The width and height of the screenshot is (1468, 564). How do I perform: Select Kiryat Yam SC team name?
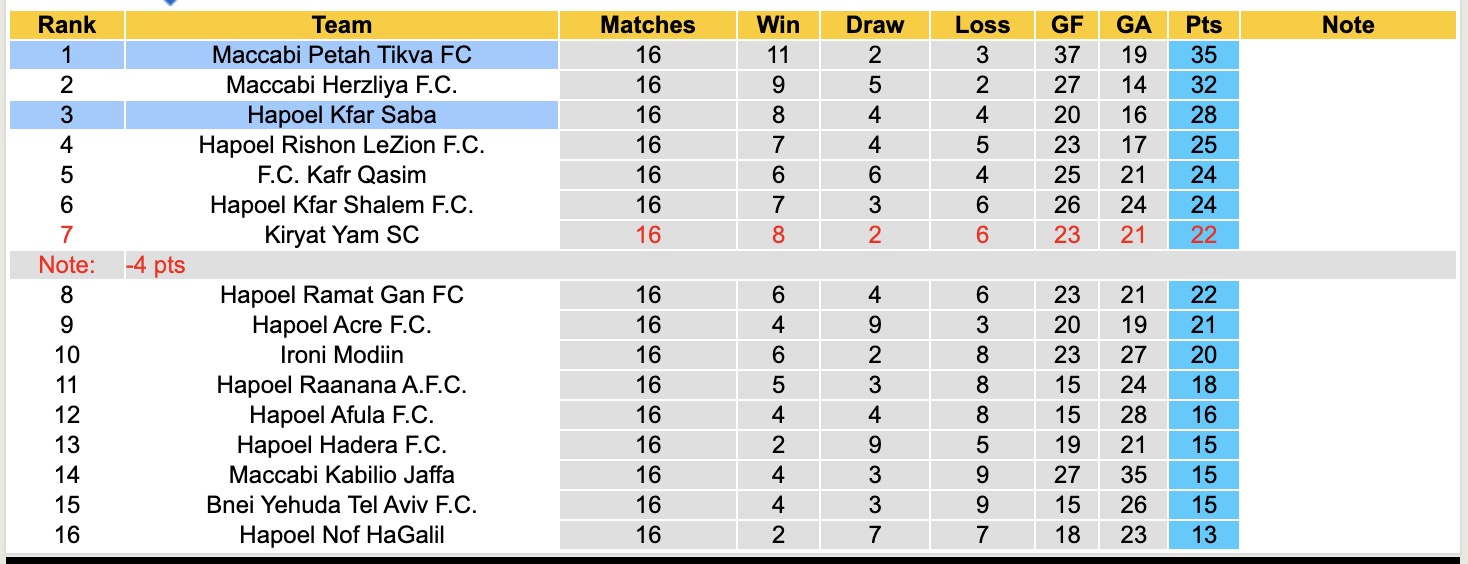coord(341,235)
